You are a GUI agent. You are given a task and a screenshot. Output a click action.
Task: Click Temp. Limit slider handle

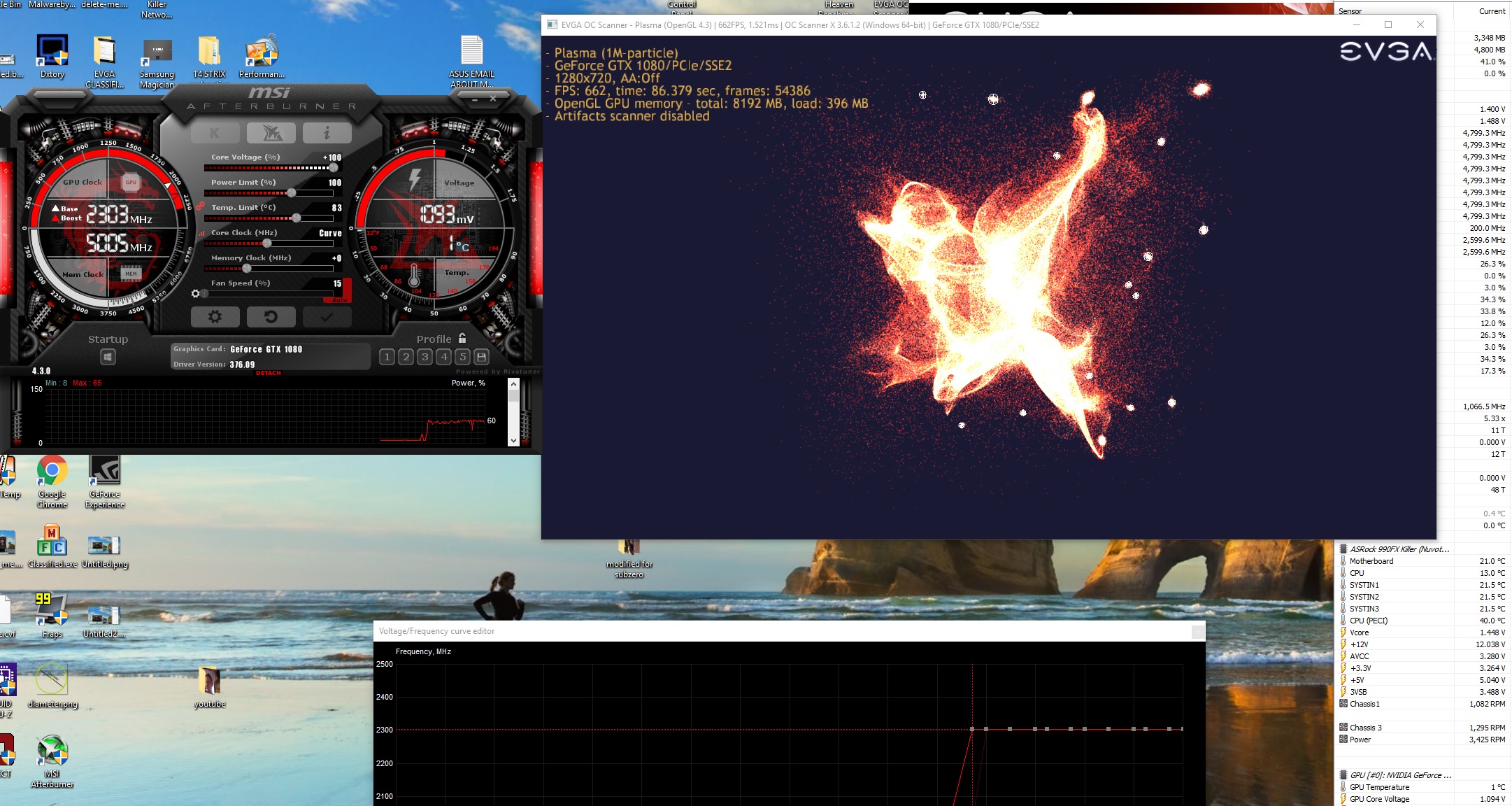tap(297, 218)
